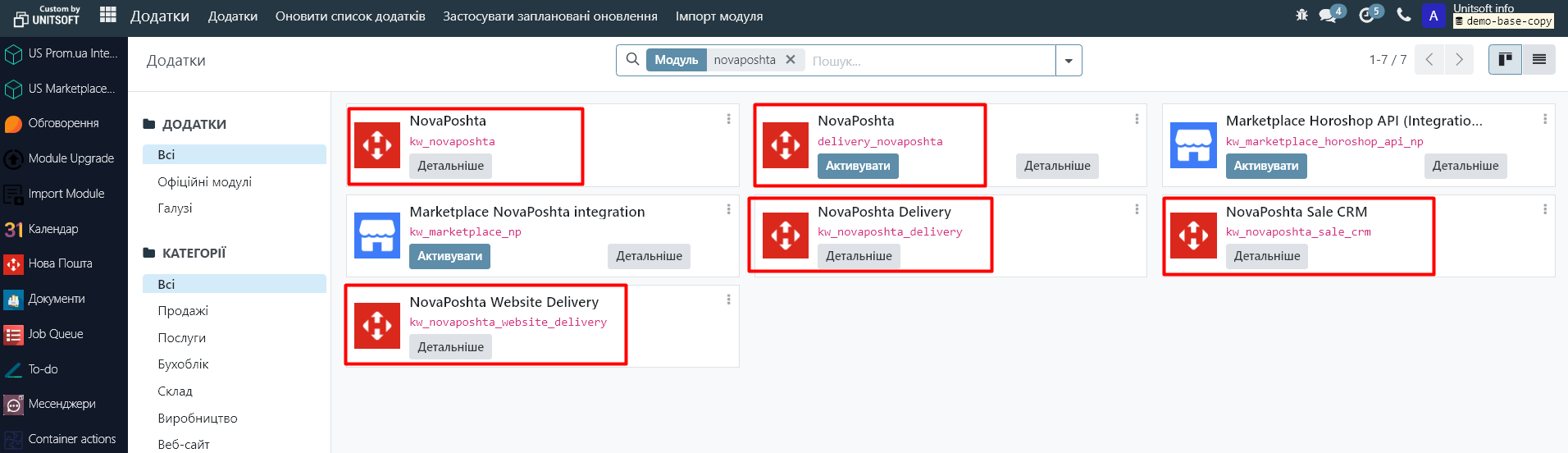
Task: Open the activities clock icon
Action: click(1367, 15)
